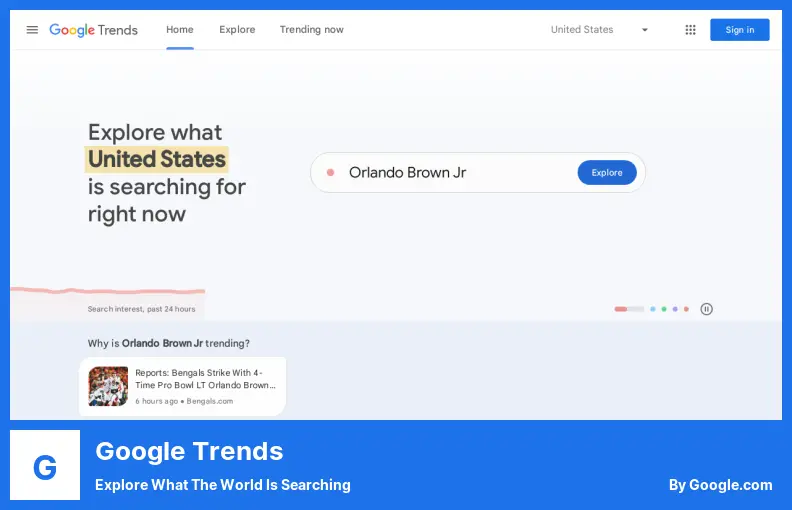
Task: Select the last red carousel dot
Action: [x=686, y=309]
